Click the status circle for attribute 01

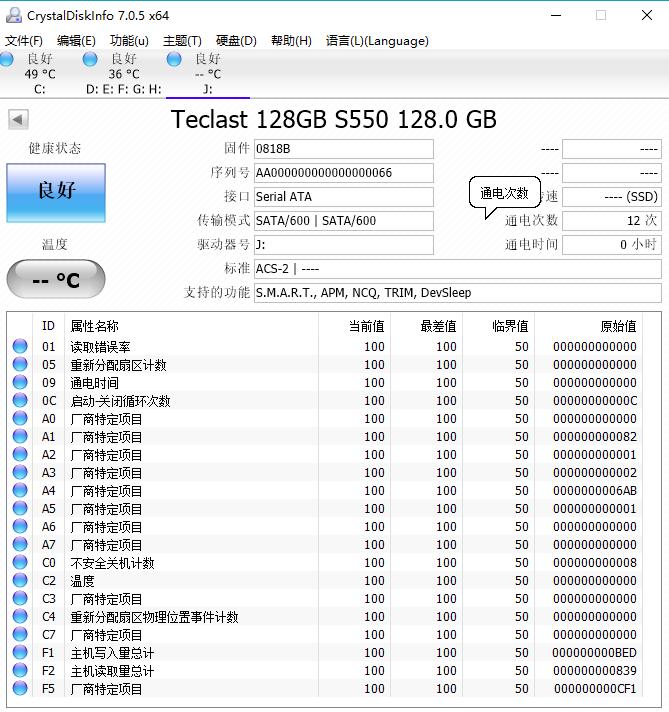click(x=20, y=346)
